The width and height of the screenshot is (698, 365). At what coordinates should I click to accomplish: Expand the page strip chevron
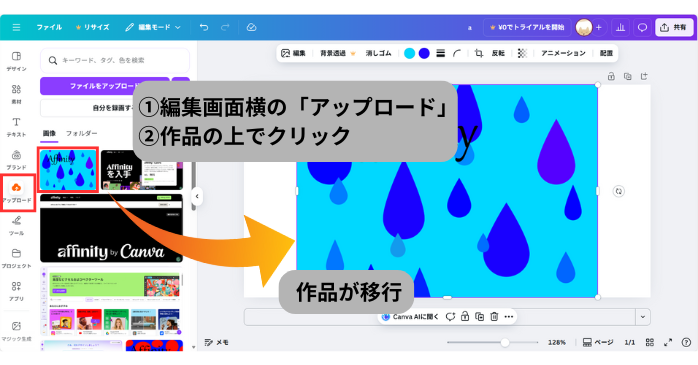(x=643, y=317)
